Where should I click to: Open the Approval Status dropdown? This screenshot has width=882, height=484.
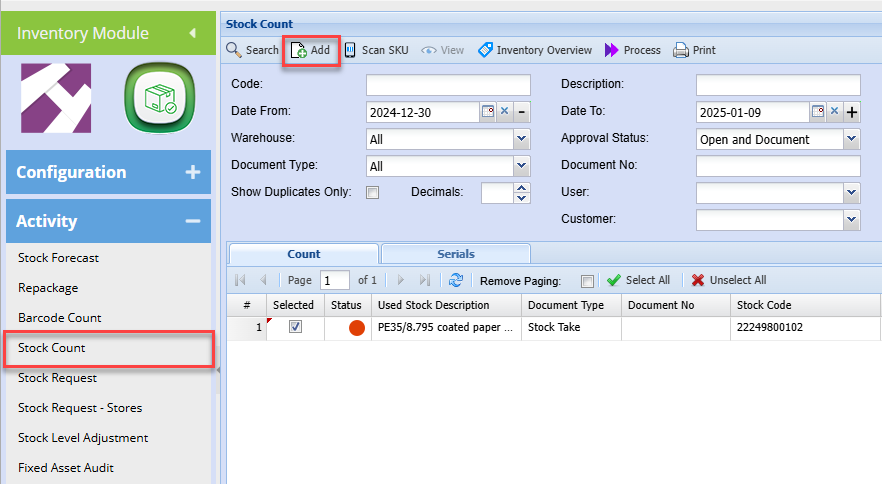[x=851, y=139]
